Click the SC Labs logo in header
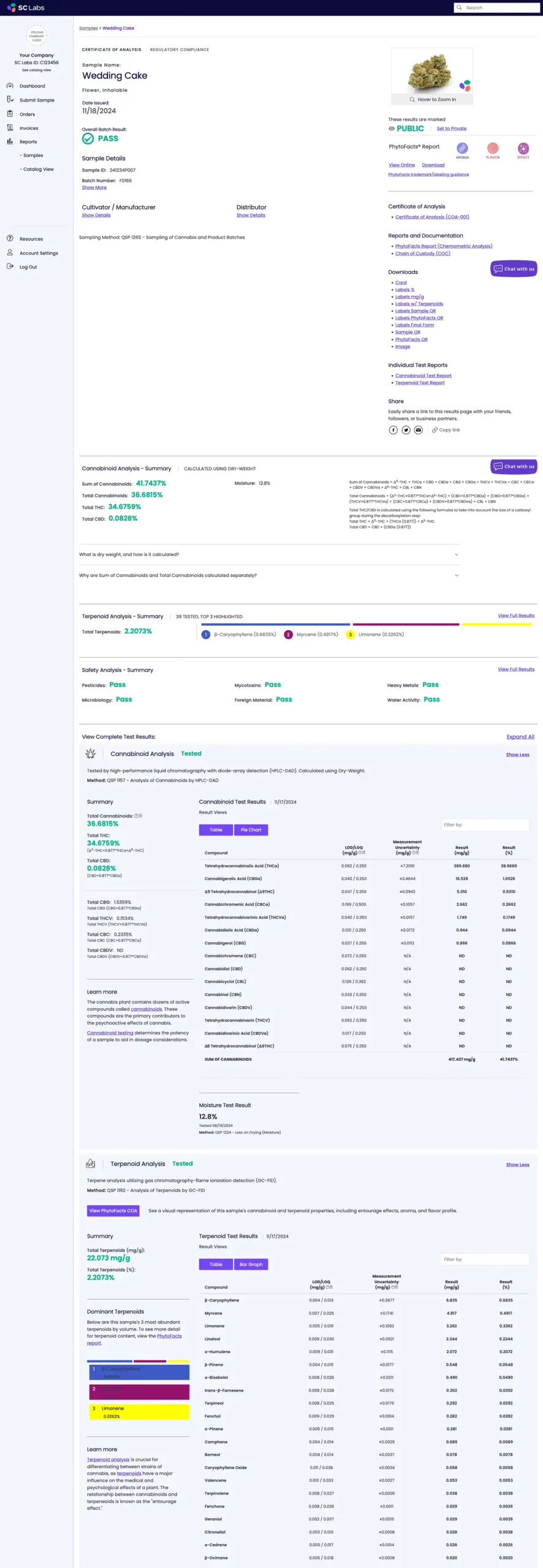543x1568 pixels. 26,7
